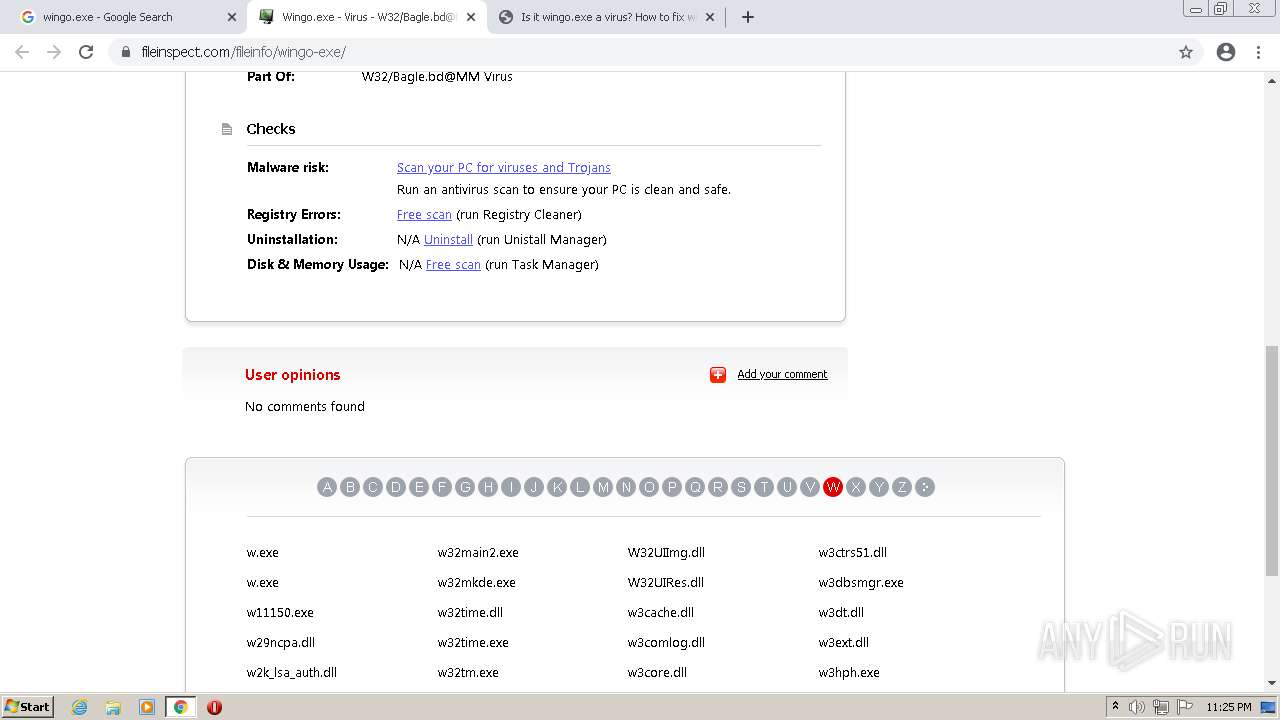Image resolution: width=1280 pixels, height=720 pixels.
Task: Open the w32mkde.exe file entry
Action: pyautogui.click(x=476, y=582)
